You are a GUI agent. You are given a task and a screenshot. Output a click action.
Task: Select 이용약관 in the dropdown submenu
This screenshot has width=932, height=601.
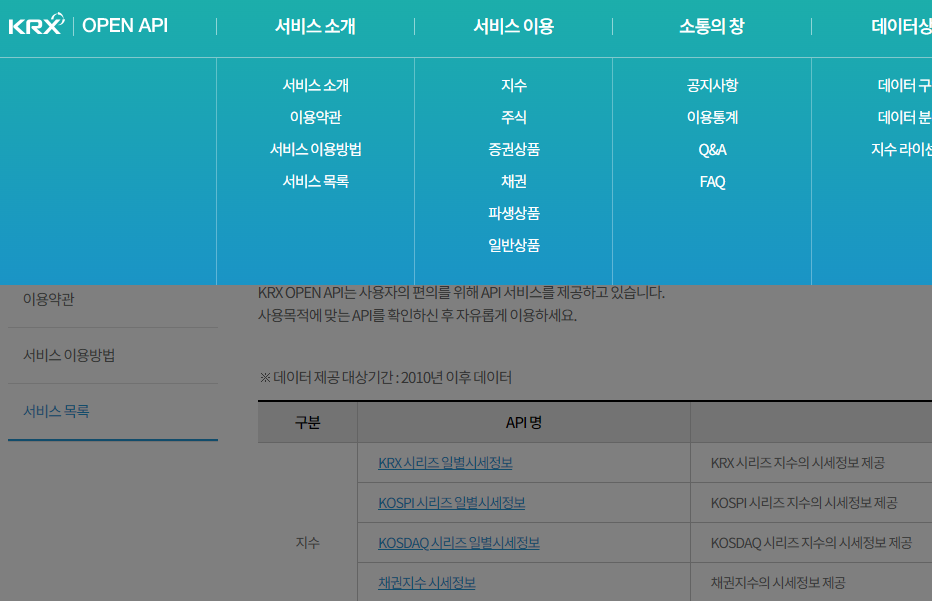pos(316,117)
